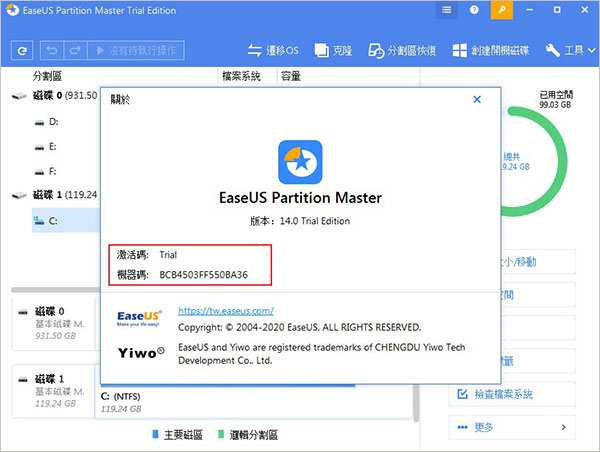Screen dimensions: 600x452
Task: Click the 主要磁區 blue legend swatch
Action: click(155, 434)
